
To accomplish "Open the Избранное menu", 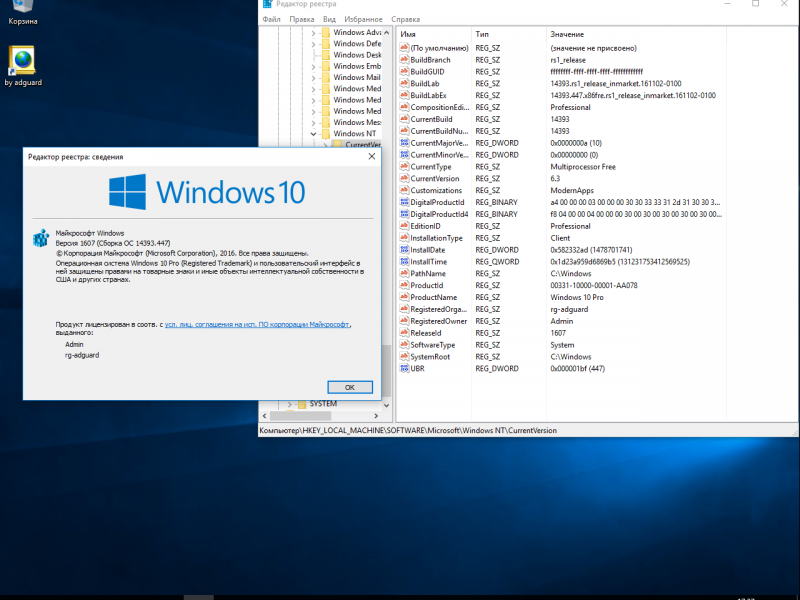I will click(363, 19).
